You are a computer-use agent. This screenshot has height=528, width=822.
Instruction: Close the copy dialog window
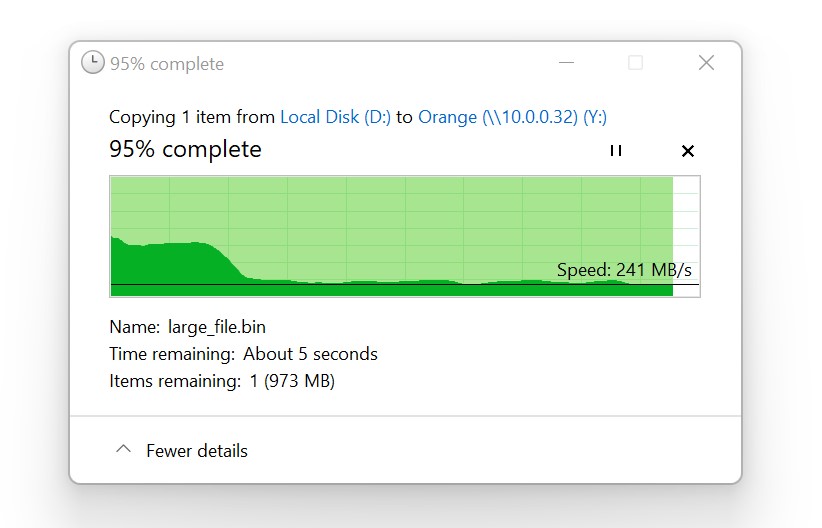coord(706,63)
